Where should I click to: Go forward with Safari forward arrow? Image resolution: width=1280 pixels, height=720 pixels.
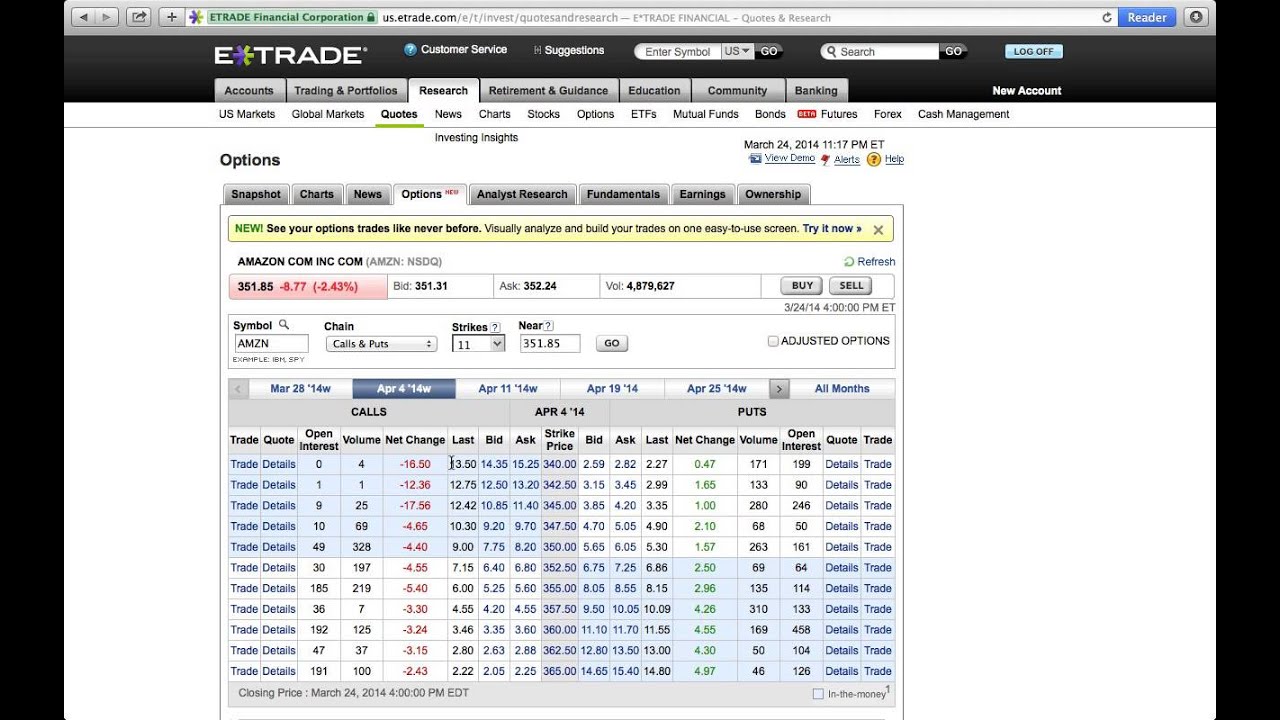coord(107,17)
